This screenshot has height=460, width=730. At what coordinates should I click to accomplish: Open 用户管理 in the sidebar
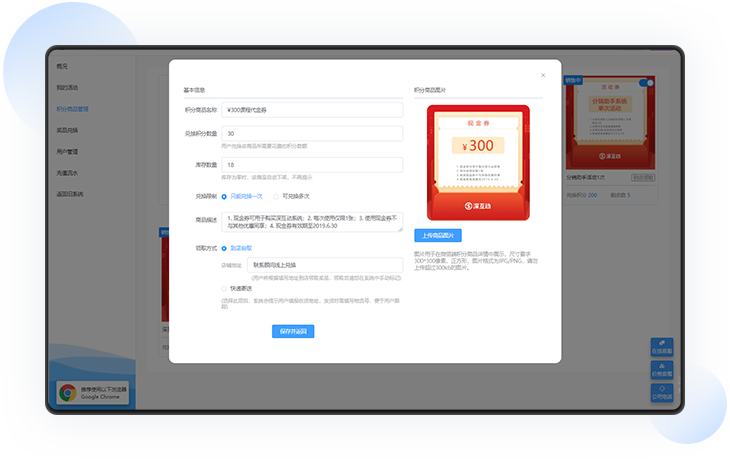[x=67, y=152]
